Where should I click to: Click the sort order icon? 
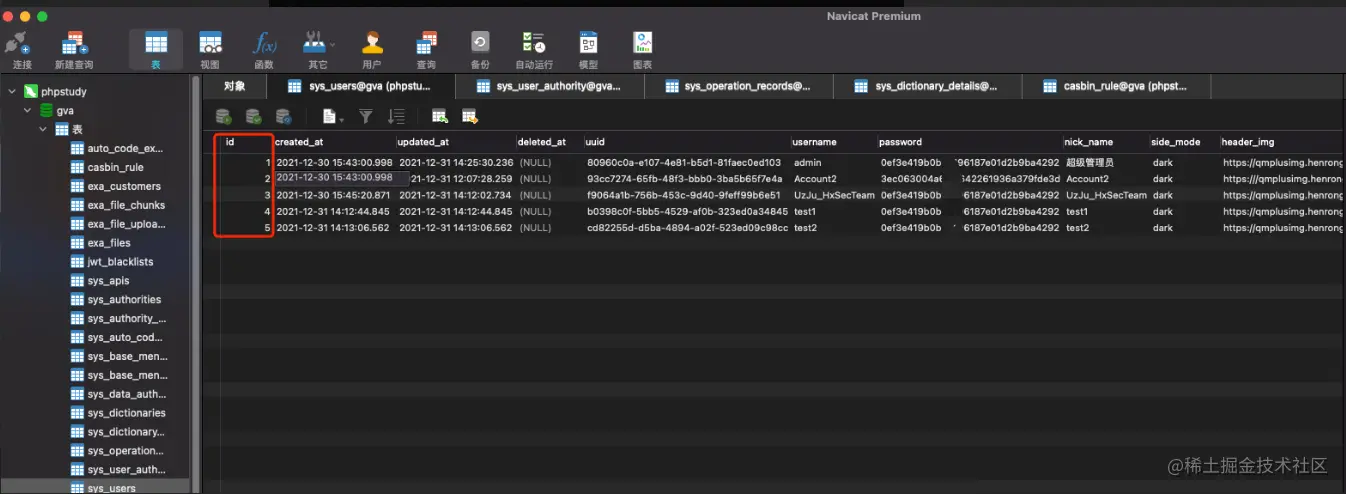396,116
